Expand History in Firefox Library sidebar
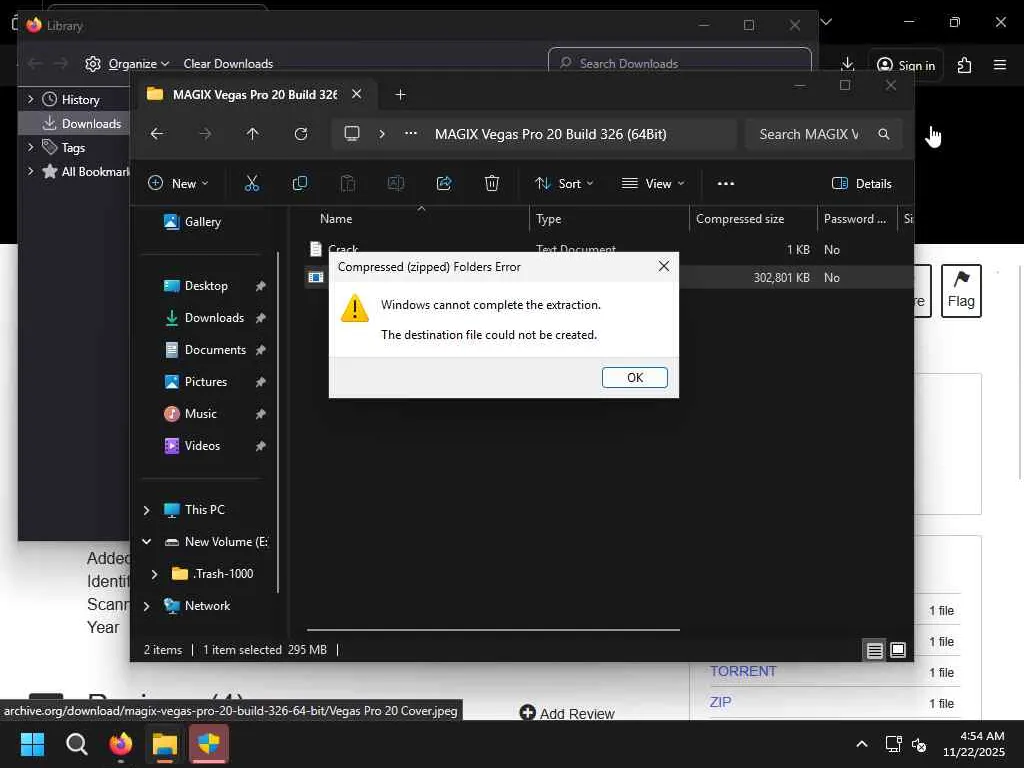1024x768 pixels. pos(30,99)
